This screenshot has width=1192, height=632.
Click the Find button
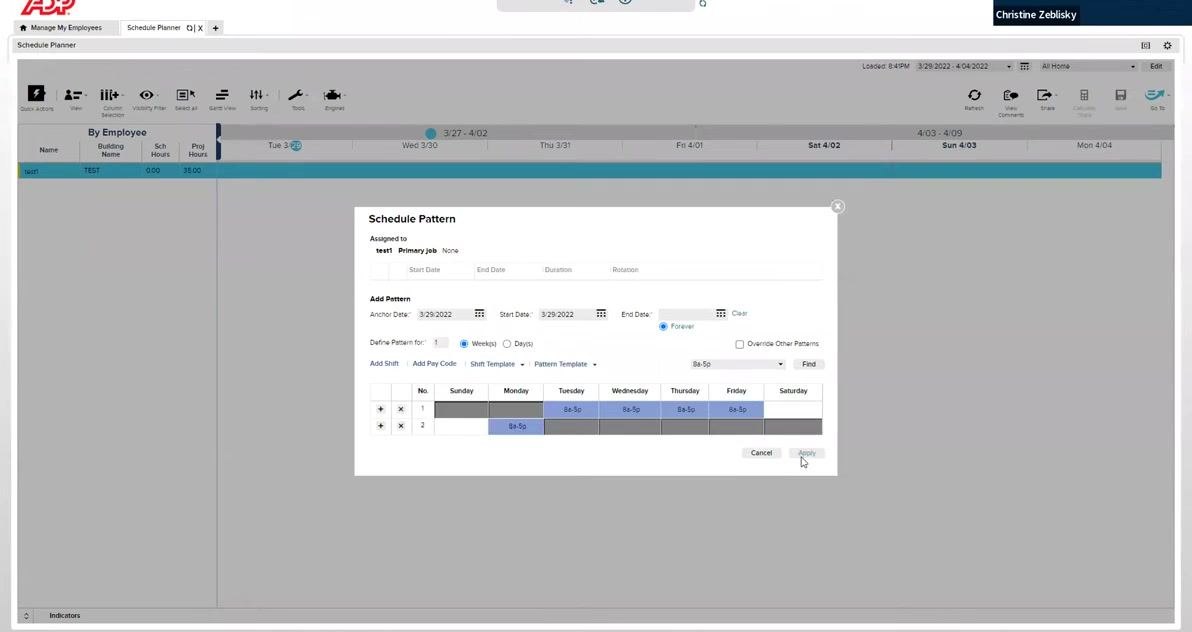[x=809, y=364]
